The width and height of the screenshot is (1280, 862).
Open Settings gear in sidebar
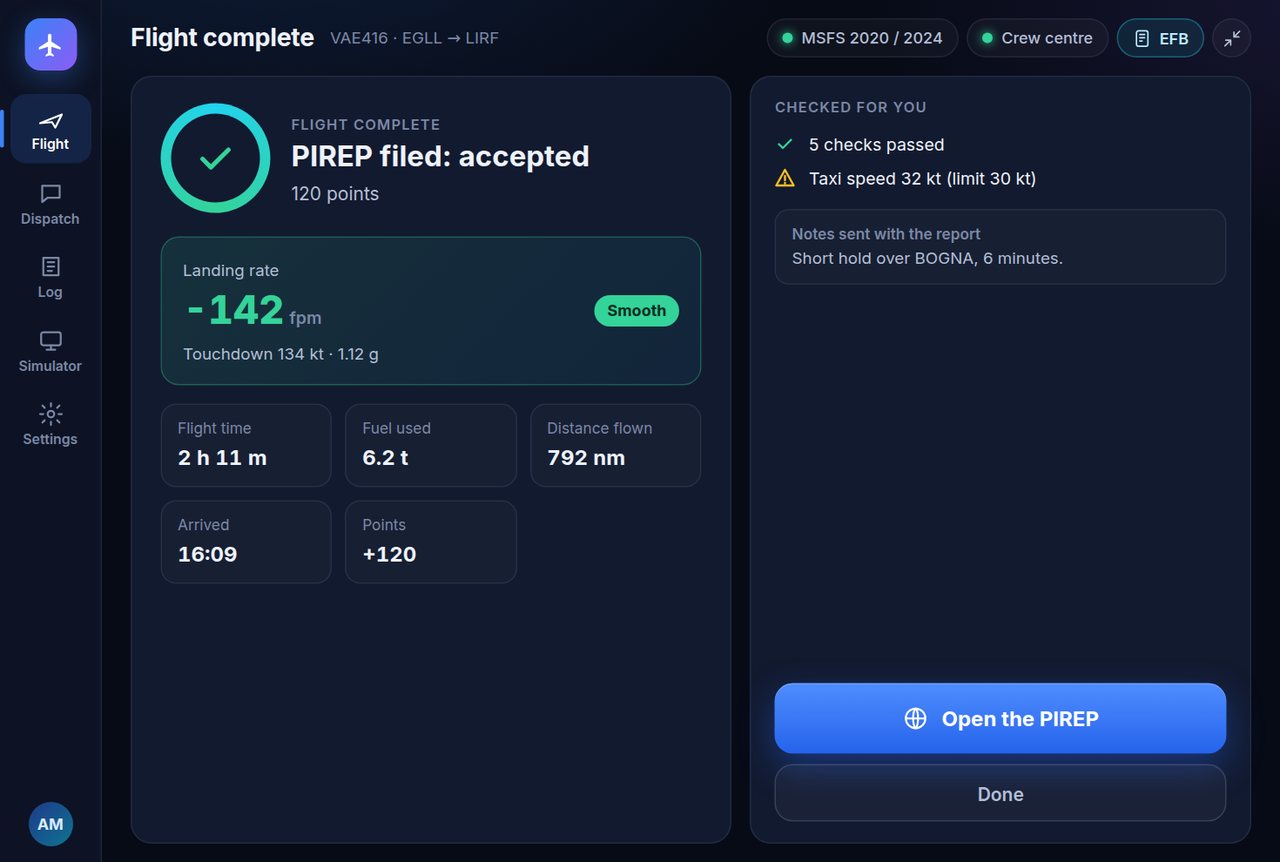(50, 424)
